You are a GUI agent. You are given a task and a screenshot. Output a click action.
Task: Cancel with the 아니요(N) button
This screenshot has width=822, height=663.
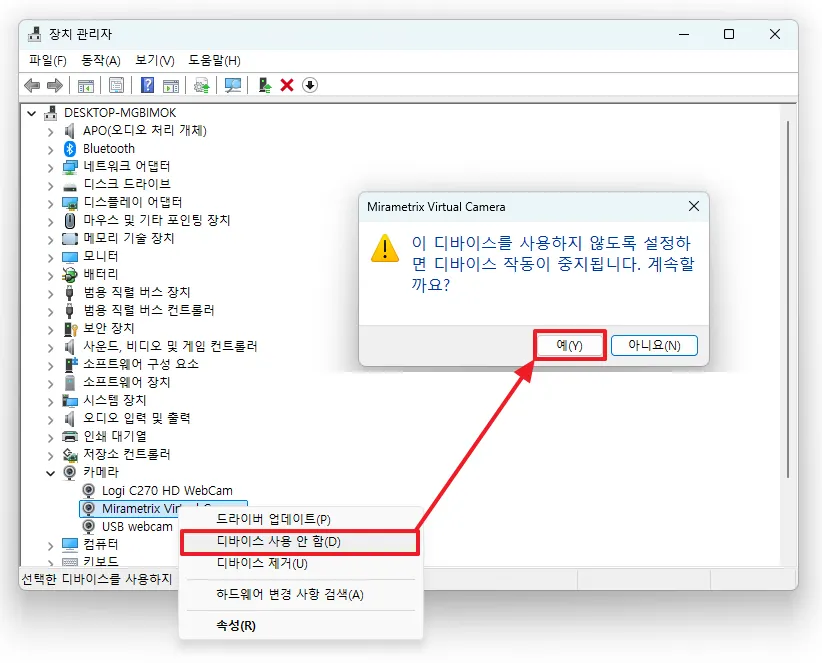[x=654, y=345]
